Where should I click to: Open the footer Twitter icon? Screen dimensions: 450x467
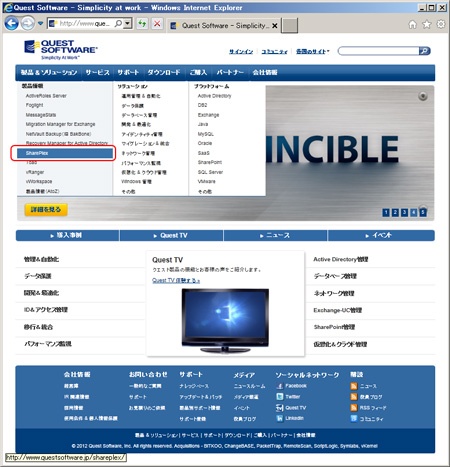click(x=279, y=397)
